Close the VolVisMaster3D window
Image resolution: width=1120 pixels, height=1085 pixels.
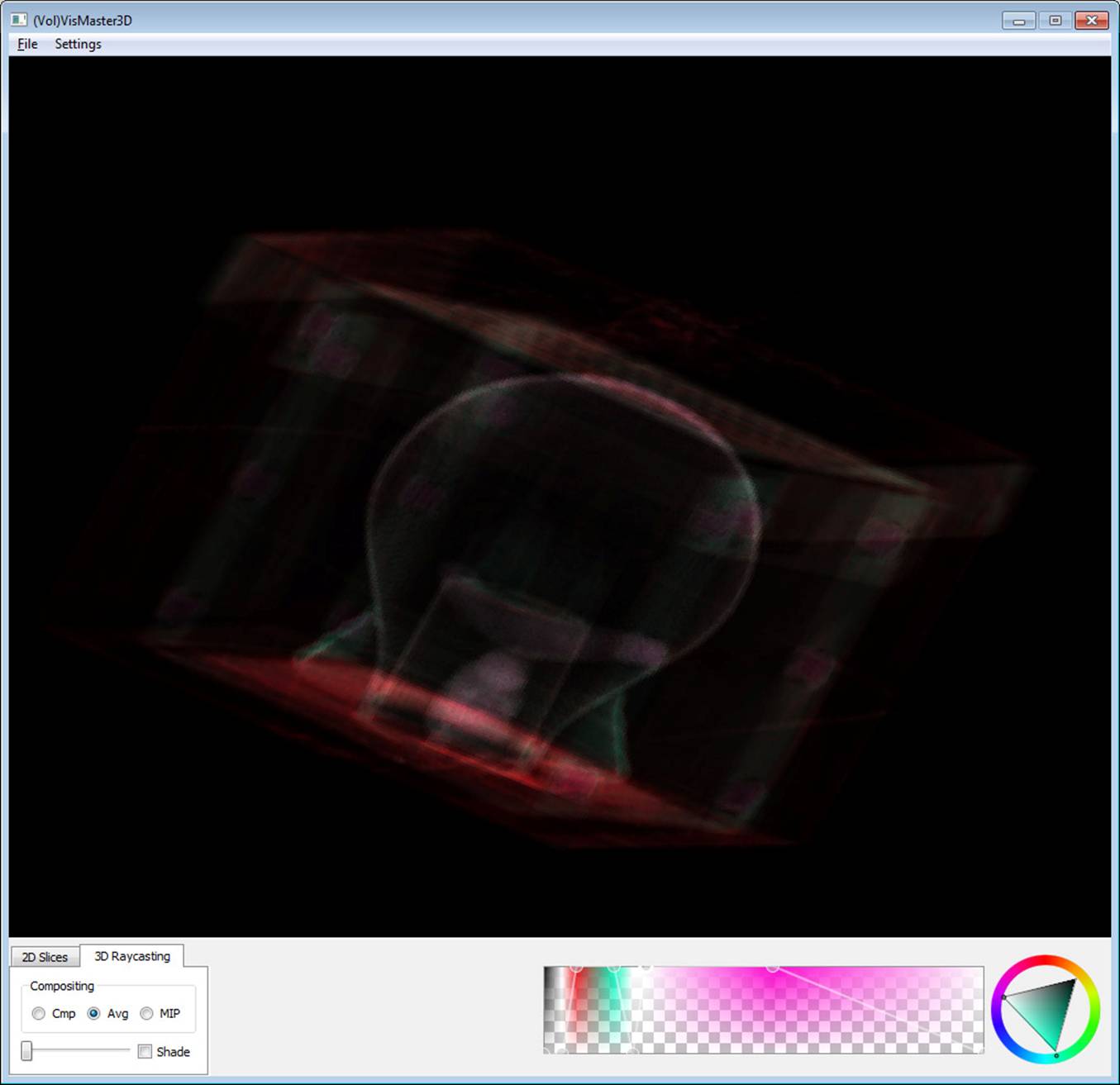coord(1091,20)
